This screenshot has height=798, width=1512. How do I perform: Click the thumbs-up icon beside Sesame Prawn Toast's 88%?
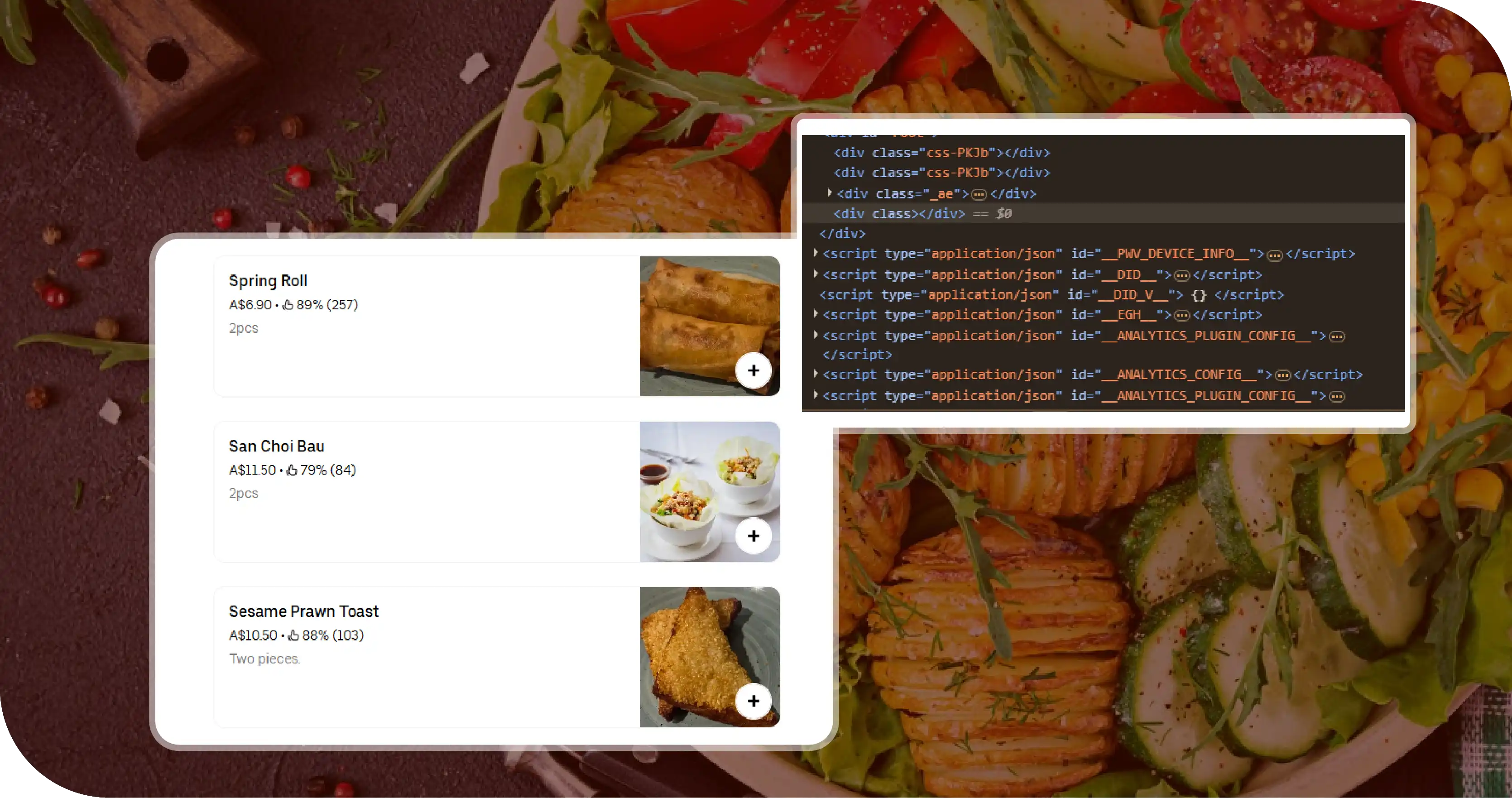[293, 635]
